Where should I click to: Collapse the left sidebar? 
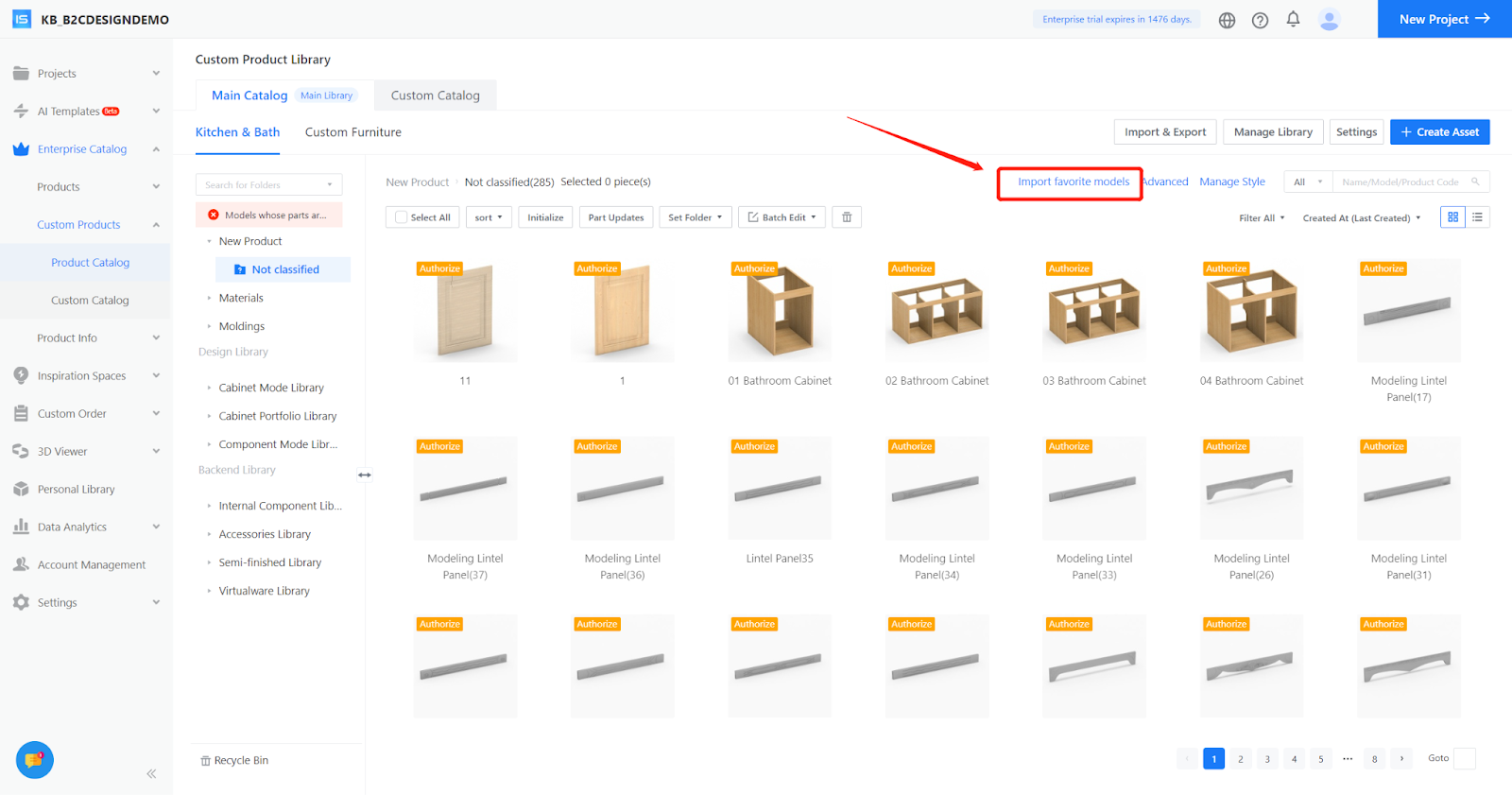tap(151, 773)
